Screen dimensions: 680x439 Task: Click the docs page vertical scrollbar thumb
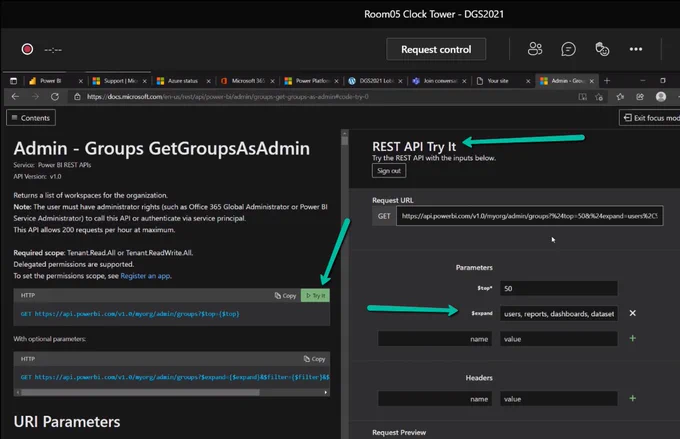[345, 140]
